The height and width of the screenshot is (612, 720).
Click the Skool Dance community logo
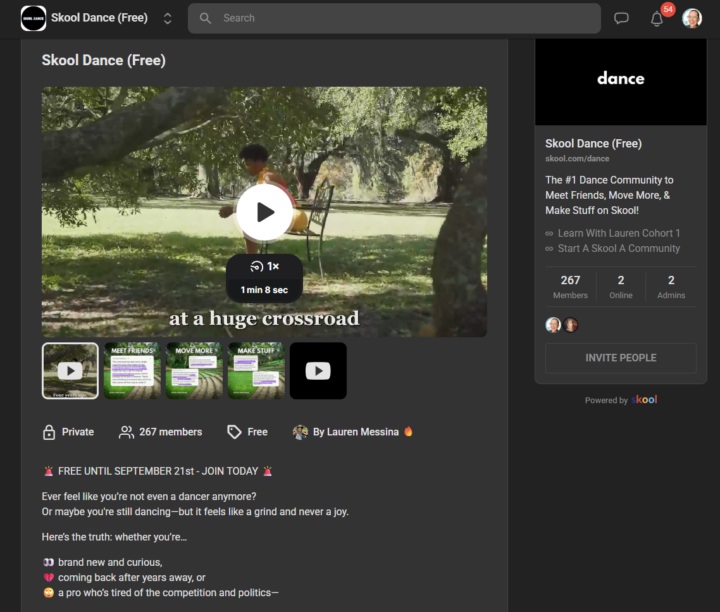click(x=33, y=18)
